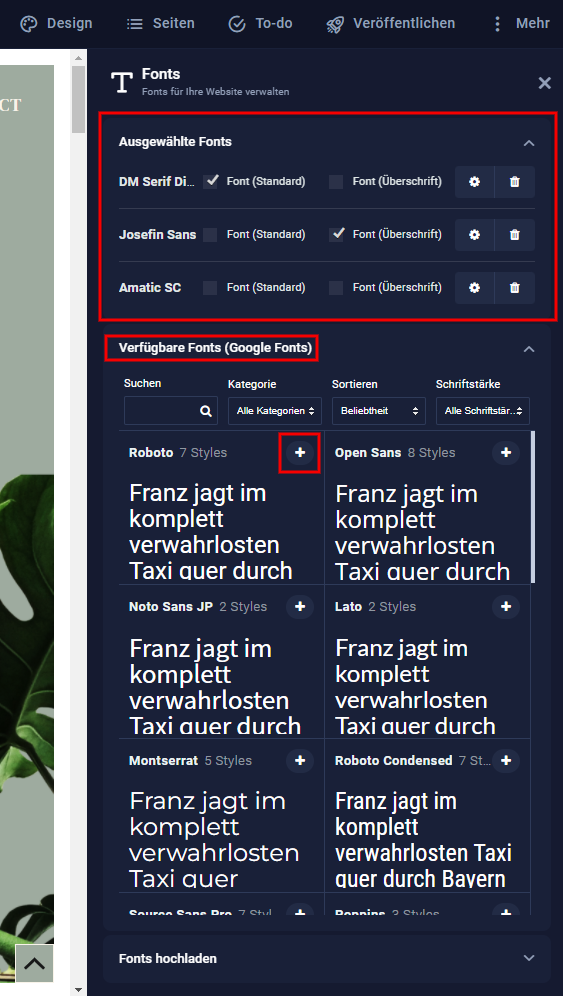Open the Schriftstärke dropdown
This screenshot has height=996, width=563.
coord(483,411)
